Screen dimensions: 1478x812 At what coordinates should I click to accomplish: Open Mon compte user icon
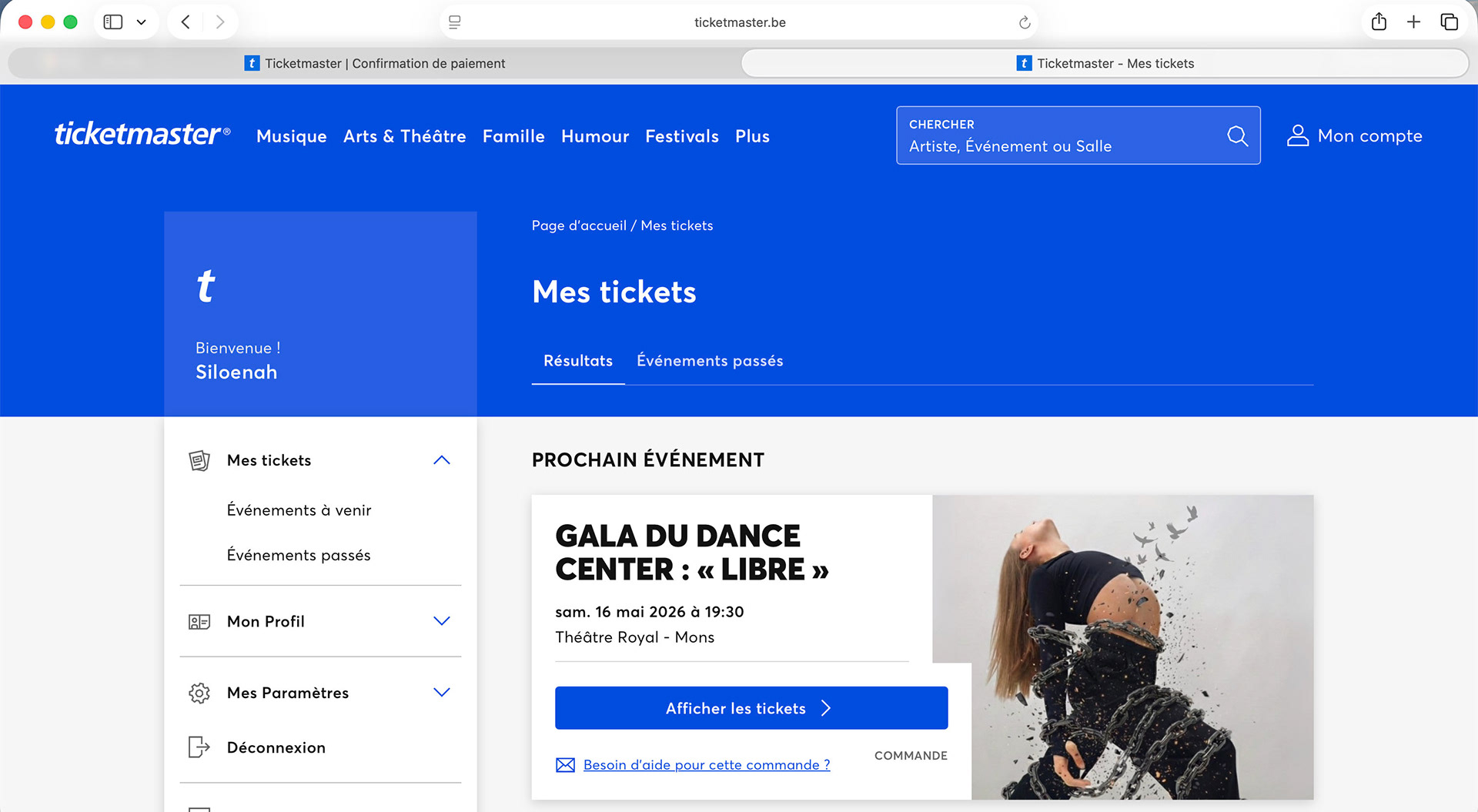1298,135
